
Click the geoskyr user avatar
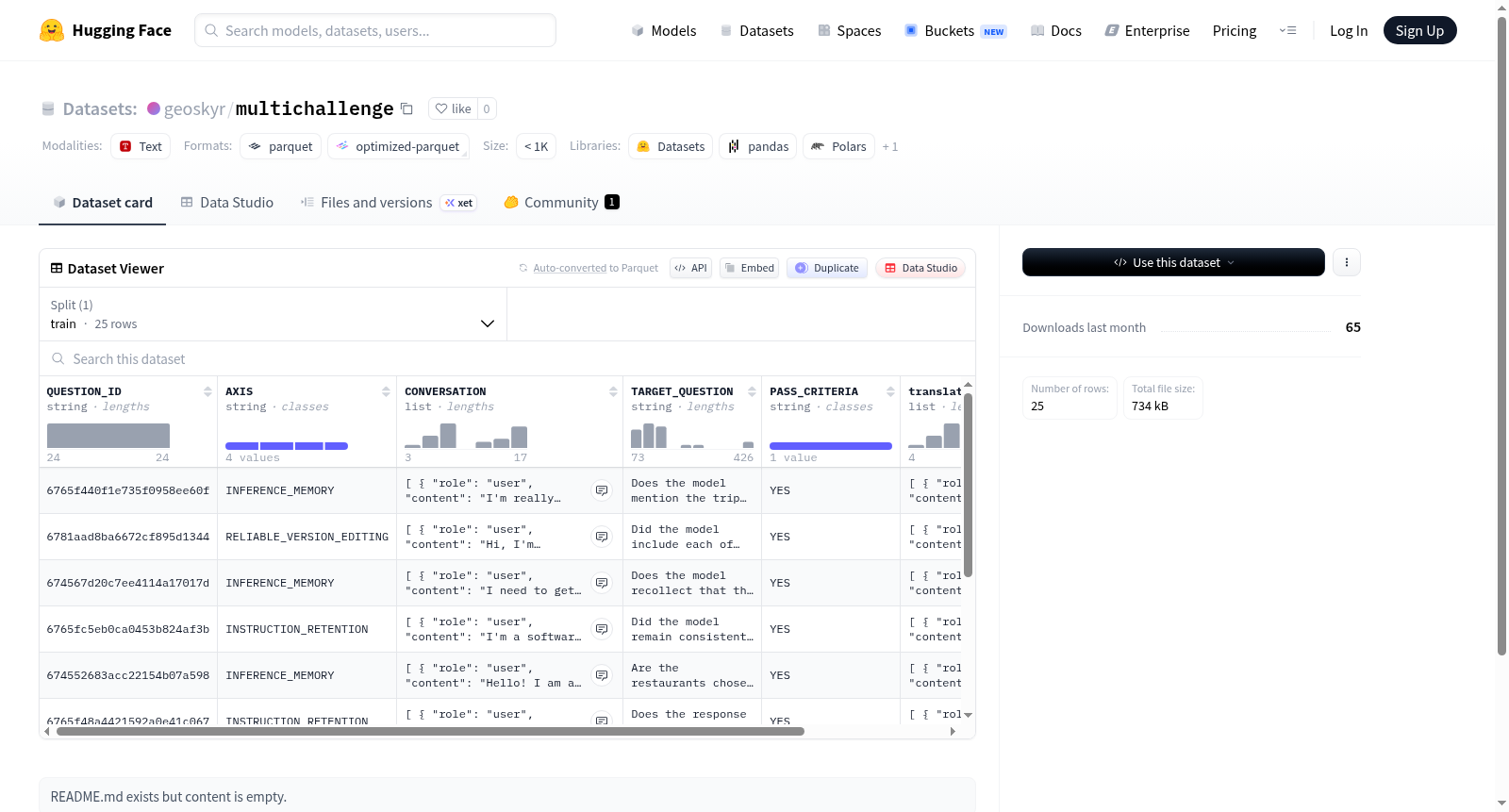[154, 108]
